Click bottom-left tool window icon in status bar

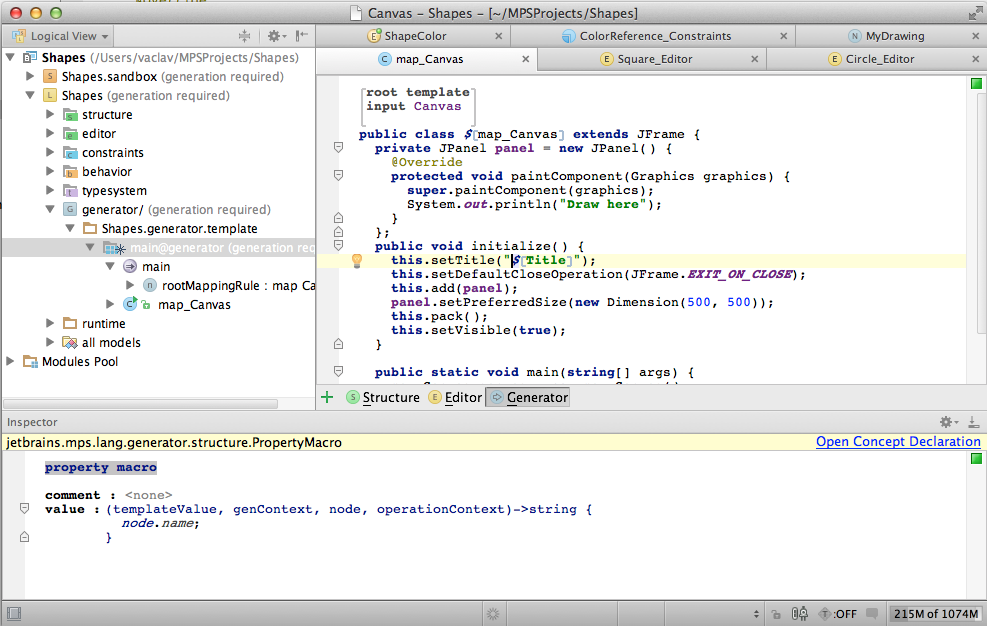coord(14,613)
